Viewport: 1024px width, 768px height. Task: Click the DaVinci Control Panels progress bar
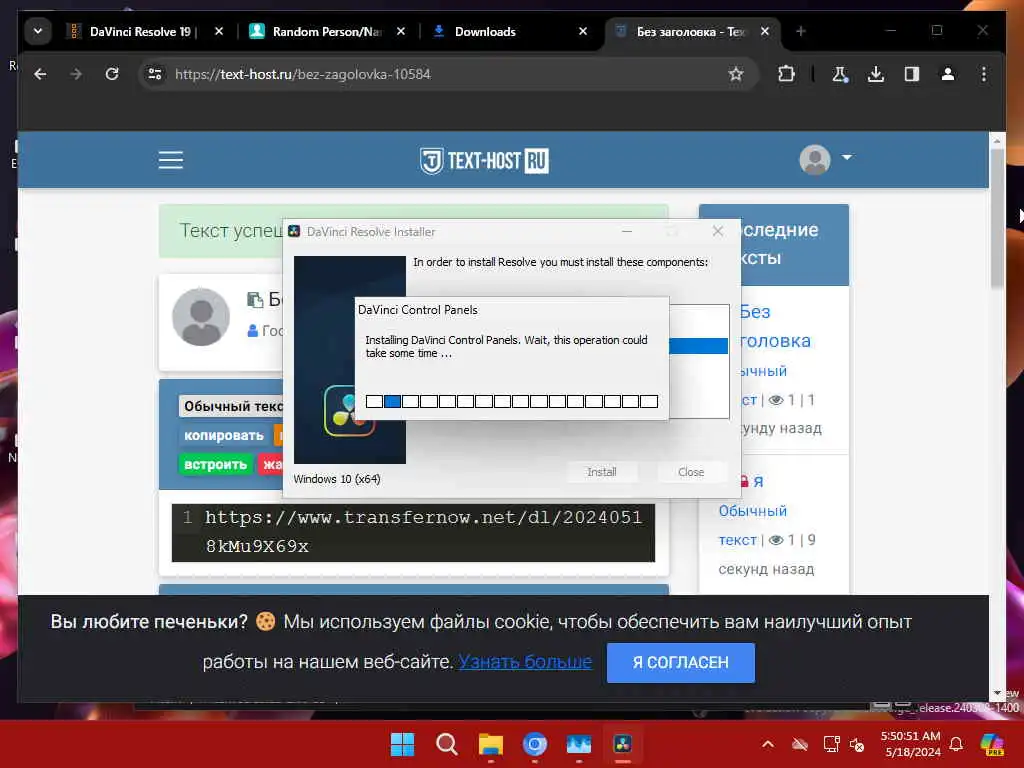(512, 401)
